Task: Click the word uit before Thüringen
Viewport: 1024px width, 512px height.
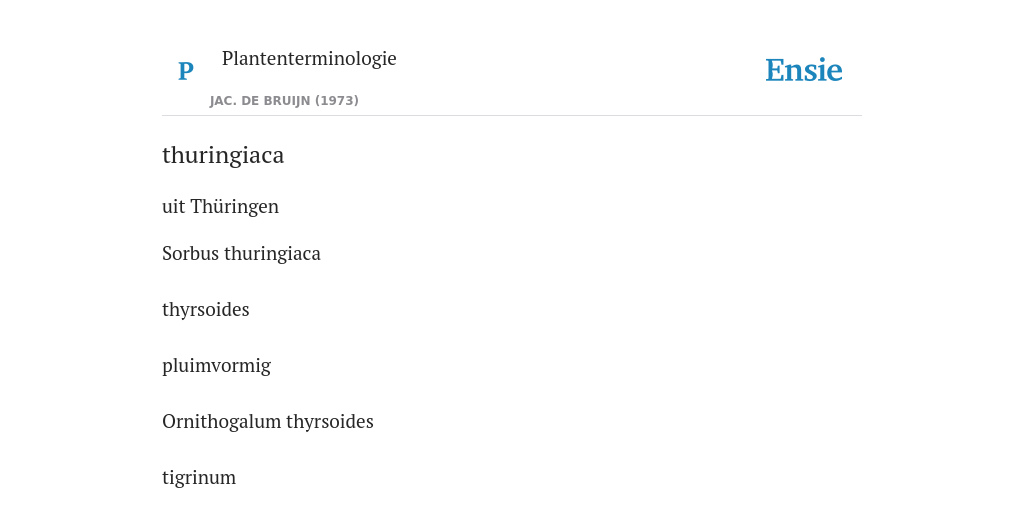Action: tap(174, 206)
